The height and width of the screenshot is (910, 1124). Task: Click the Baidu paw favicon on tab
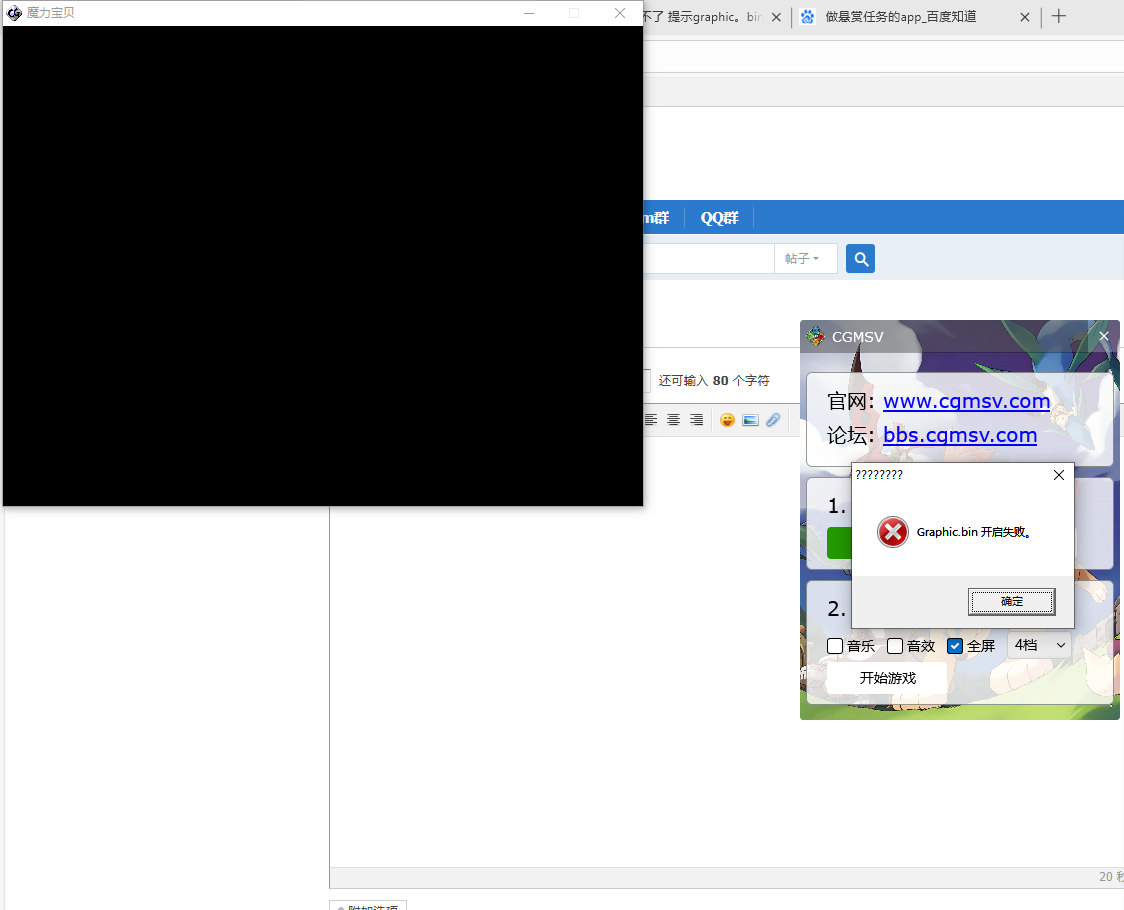pos(807,16)
